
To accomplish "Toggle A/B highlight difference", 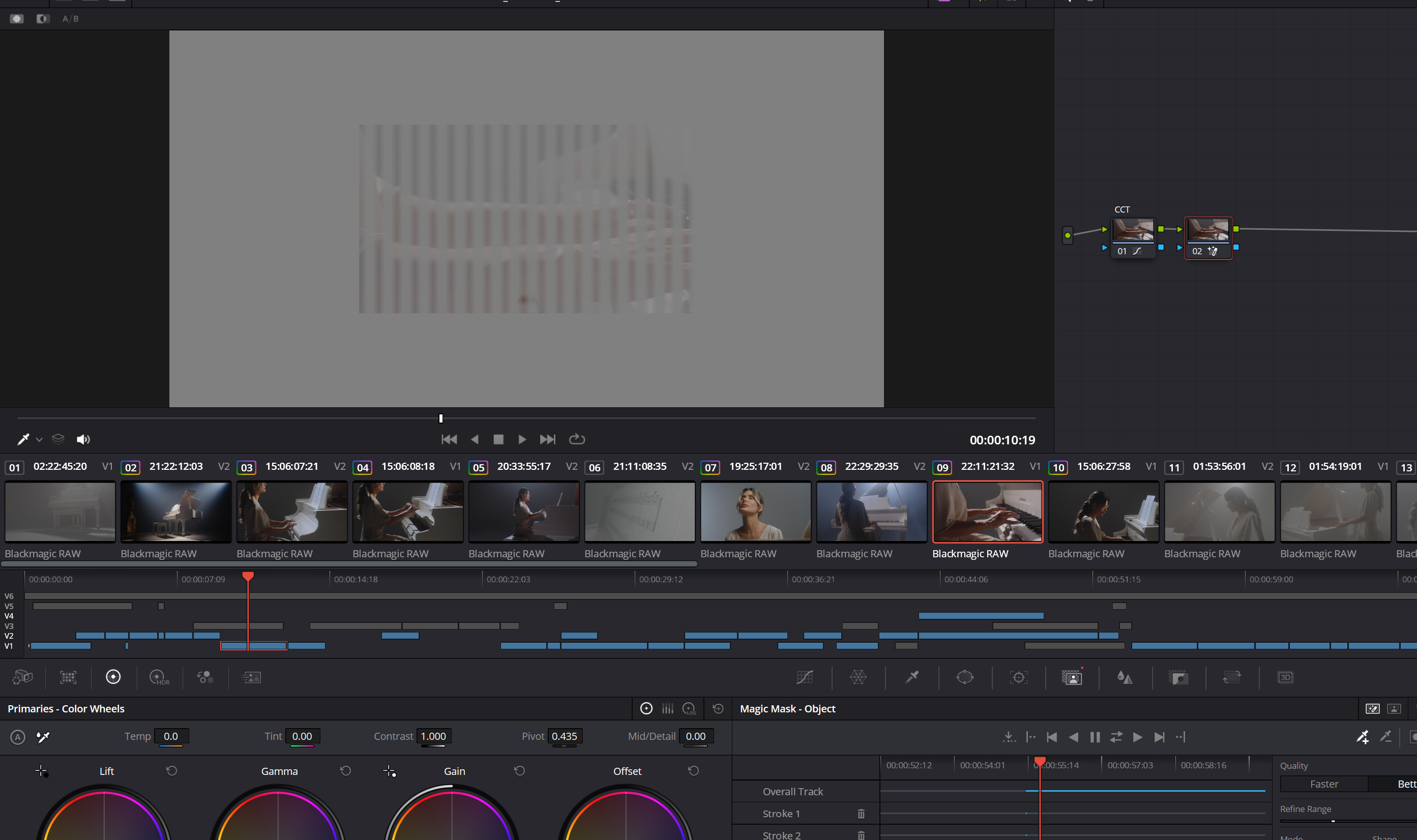I will pos(71,19).
